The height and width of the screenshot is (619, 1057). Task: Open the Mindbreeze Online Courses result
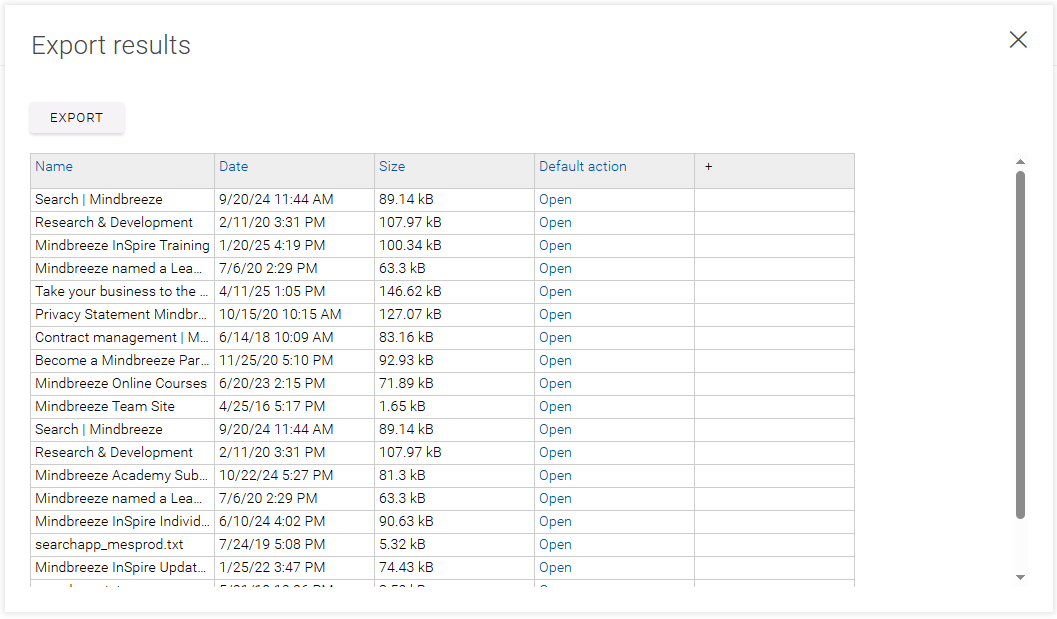[x=555, y=383]
